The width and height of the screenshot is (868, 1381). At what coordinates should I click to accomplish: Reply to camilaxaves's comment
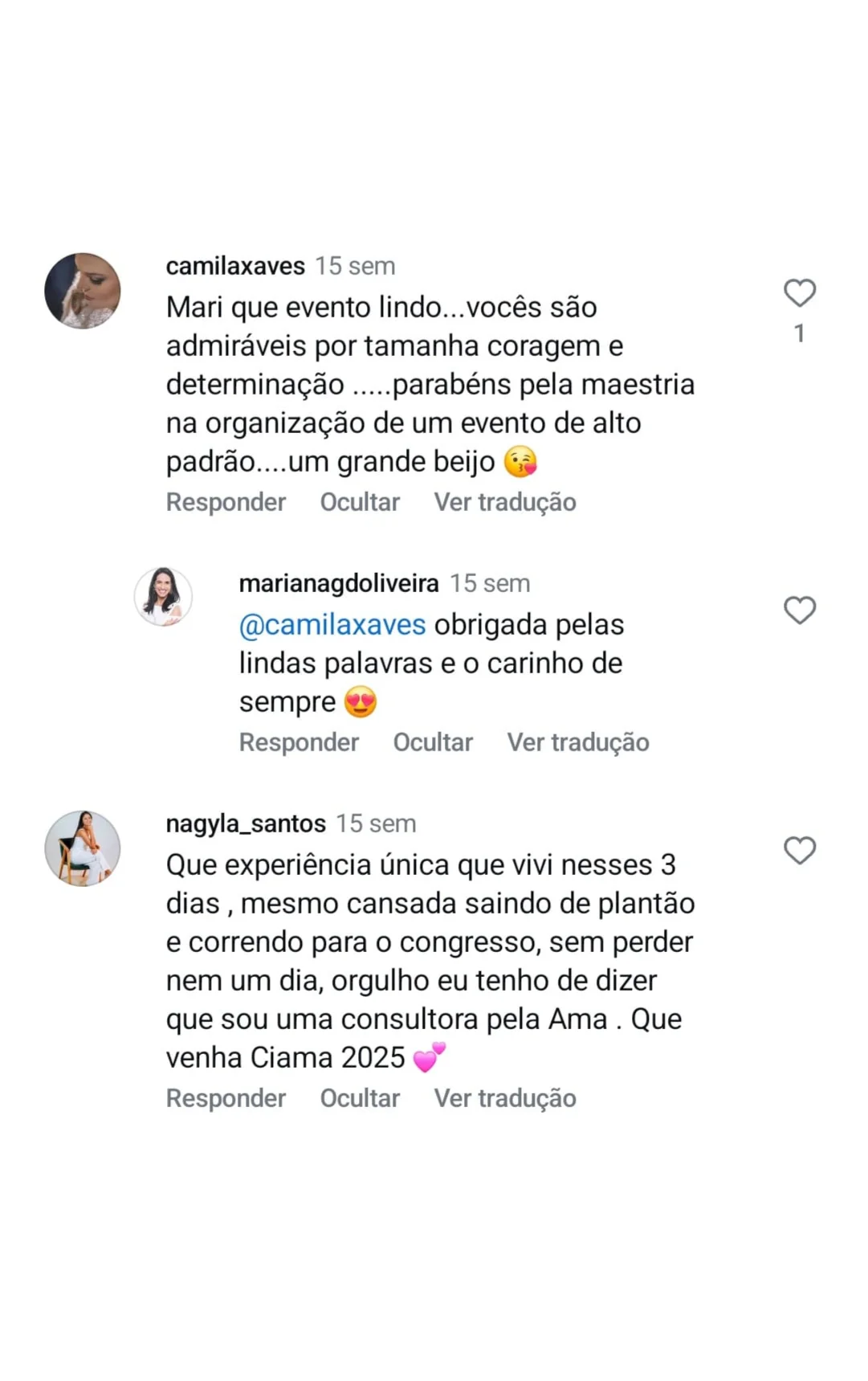[226, 502]
